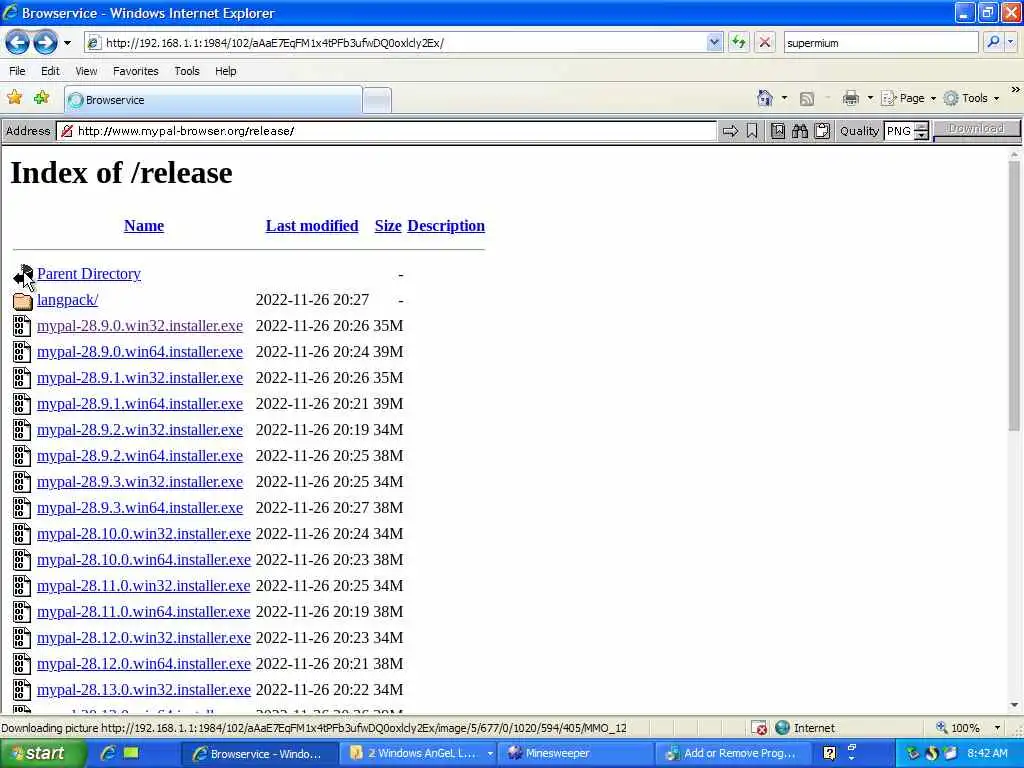Launch Internet Explorer from quick launch
Screen dimensions: 1024x768
coord(107,754)
